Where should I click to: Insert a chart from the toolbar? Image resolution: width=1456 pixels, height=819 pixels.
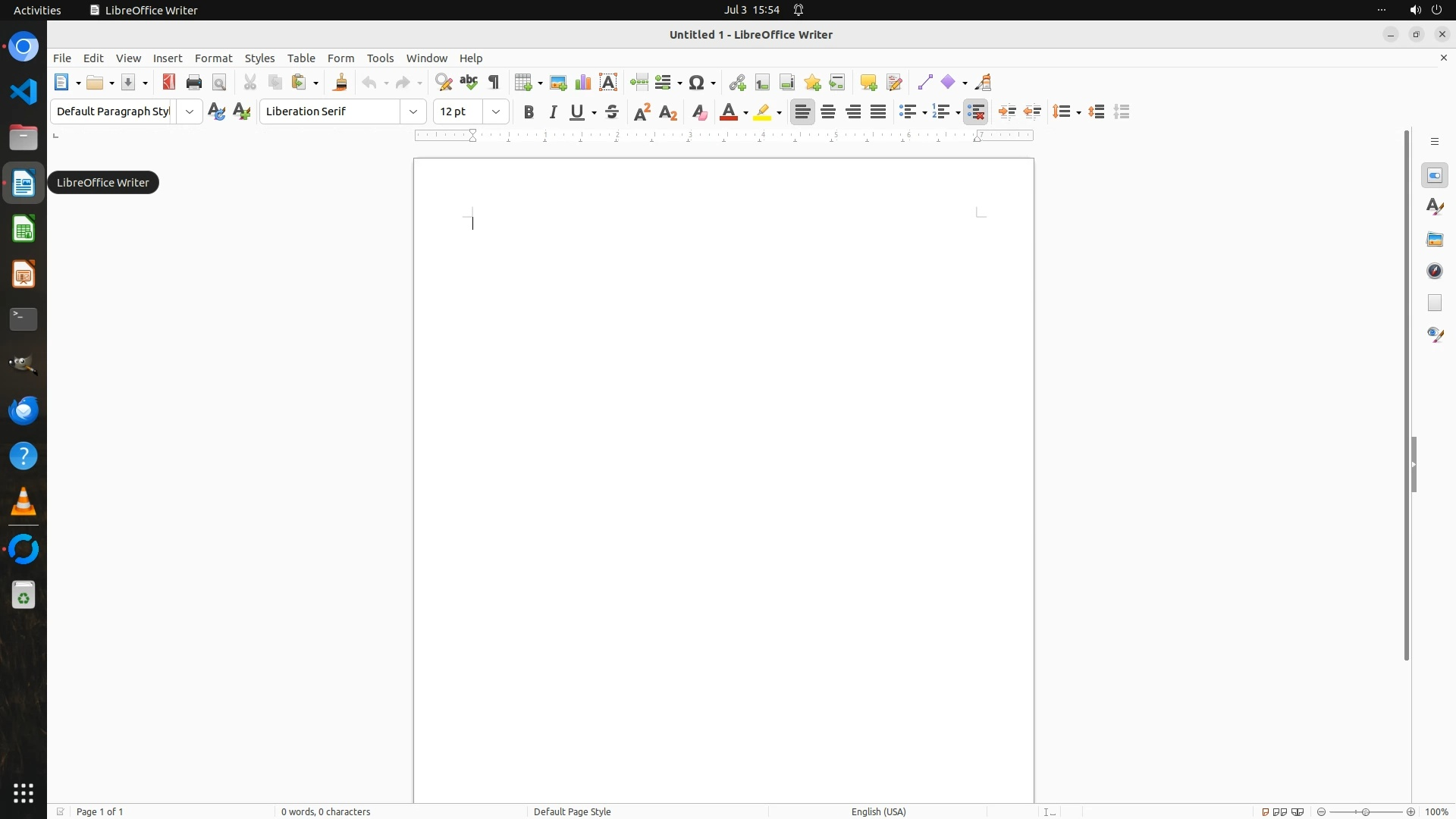pyautogui.click(x=583, y=83)
